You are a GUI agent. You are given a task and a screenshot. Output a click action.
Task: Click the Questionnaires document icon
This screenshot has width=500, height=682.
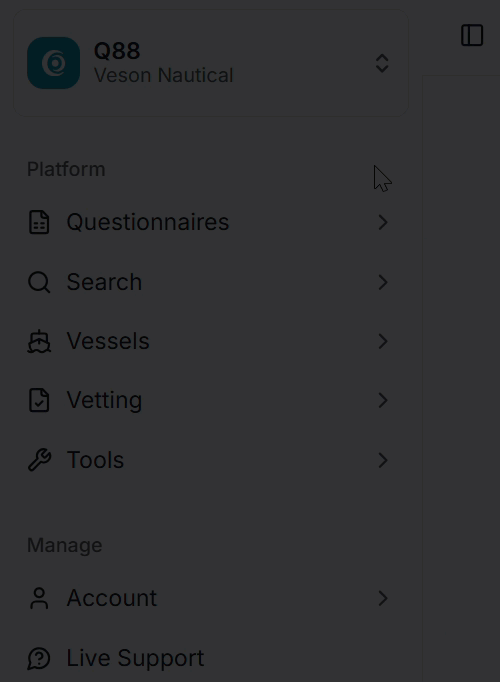click(39, 222)
